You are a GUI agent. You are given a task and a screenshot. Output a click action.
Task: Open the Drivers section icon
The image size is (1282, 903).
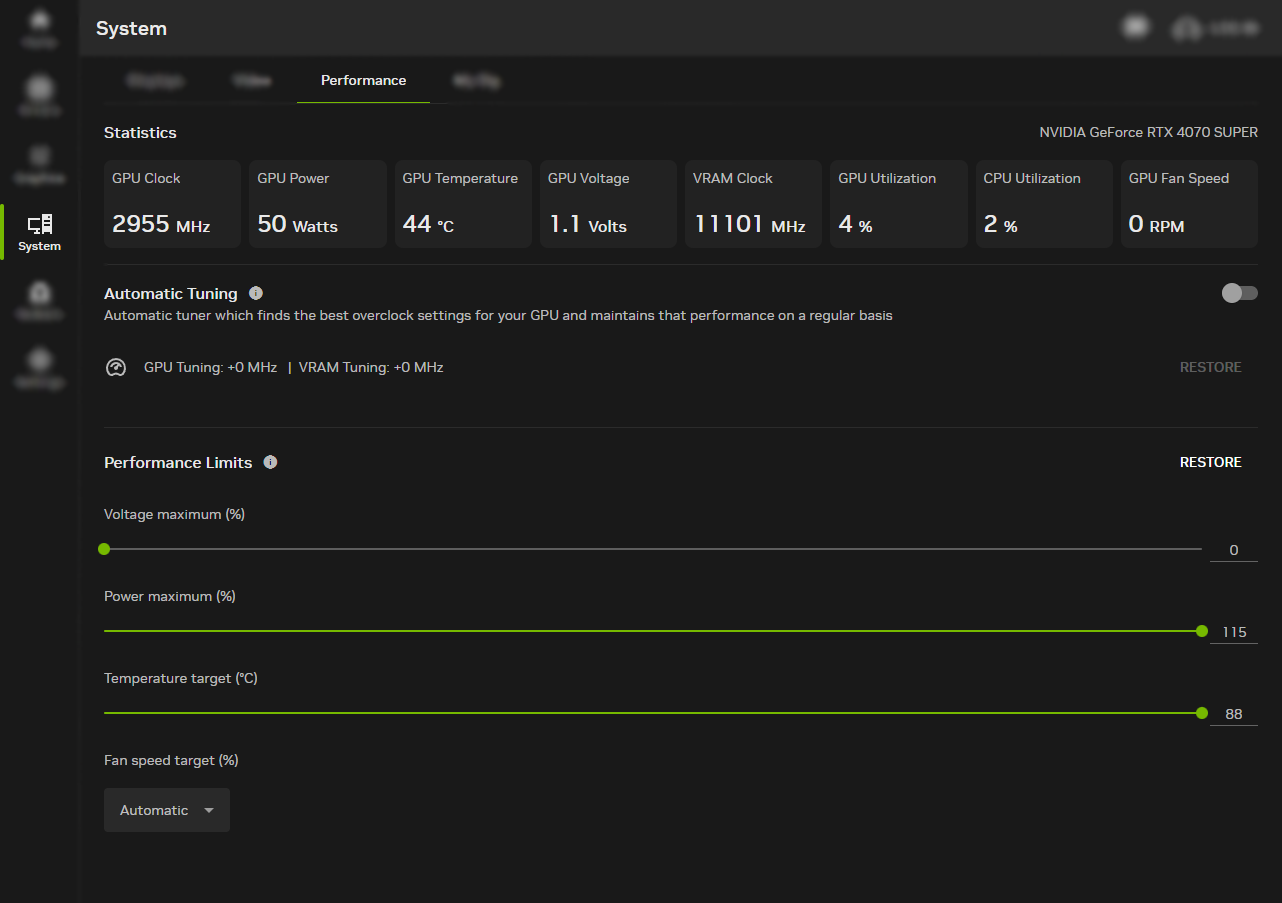click(x=38, y=95)
